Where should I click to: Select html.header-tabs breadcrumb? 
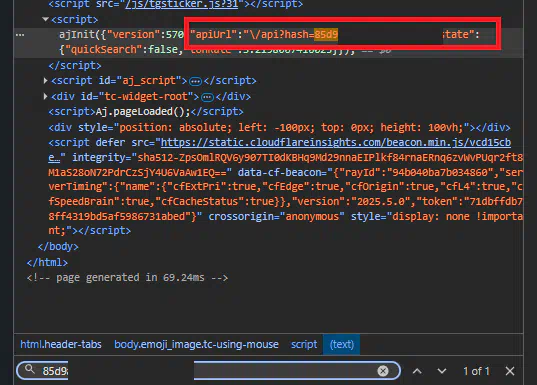tap(61, 344)
